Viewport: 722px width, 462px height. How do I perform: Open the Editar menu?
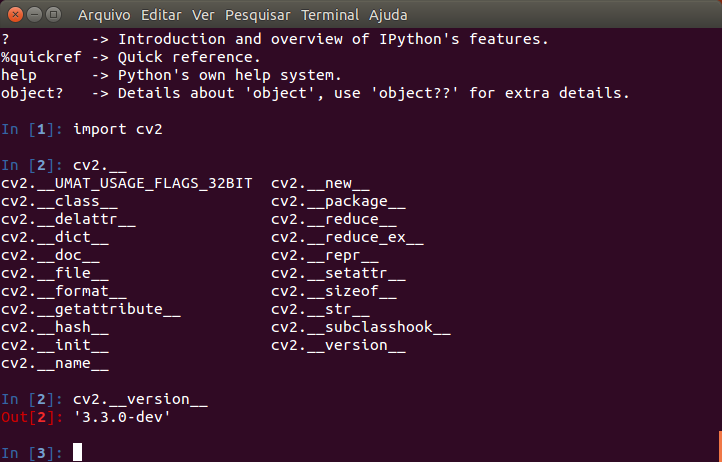(161, 15)
